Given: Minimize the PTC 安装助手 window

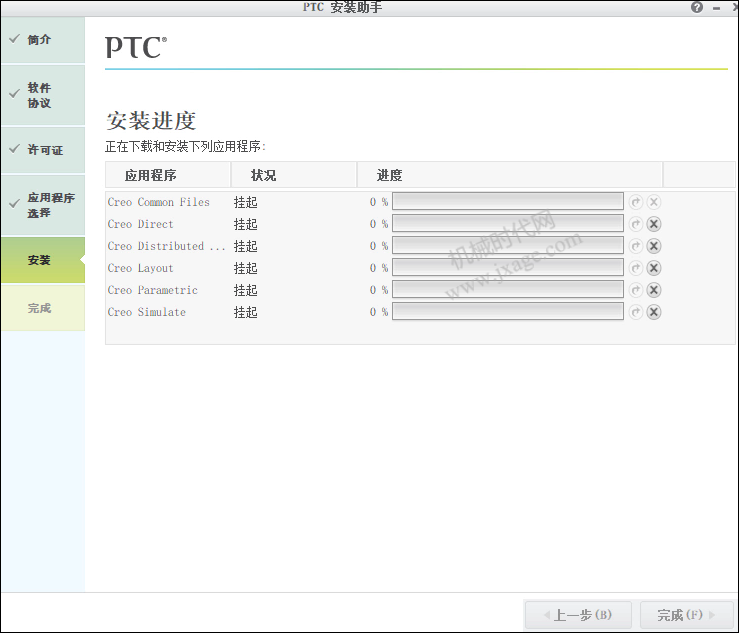Looking at the screenshot, I should click(717, 8).
